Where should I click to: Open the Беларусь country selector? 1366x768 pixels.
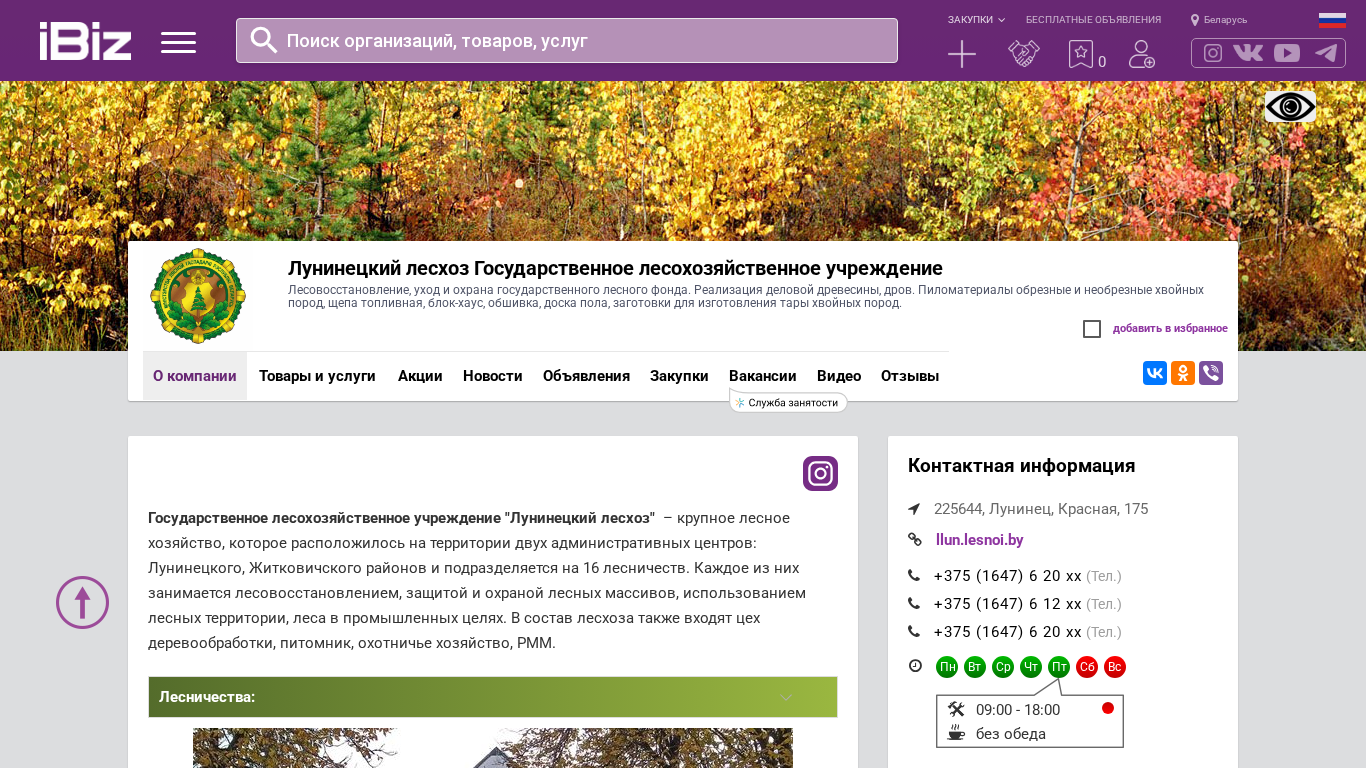[1219, 20]
